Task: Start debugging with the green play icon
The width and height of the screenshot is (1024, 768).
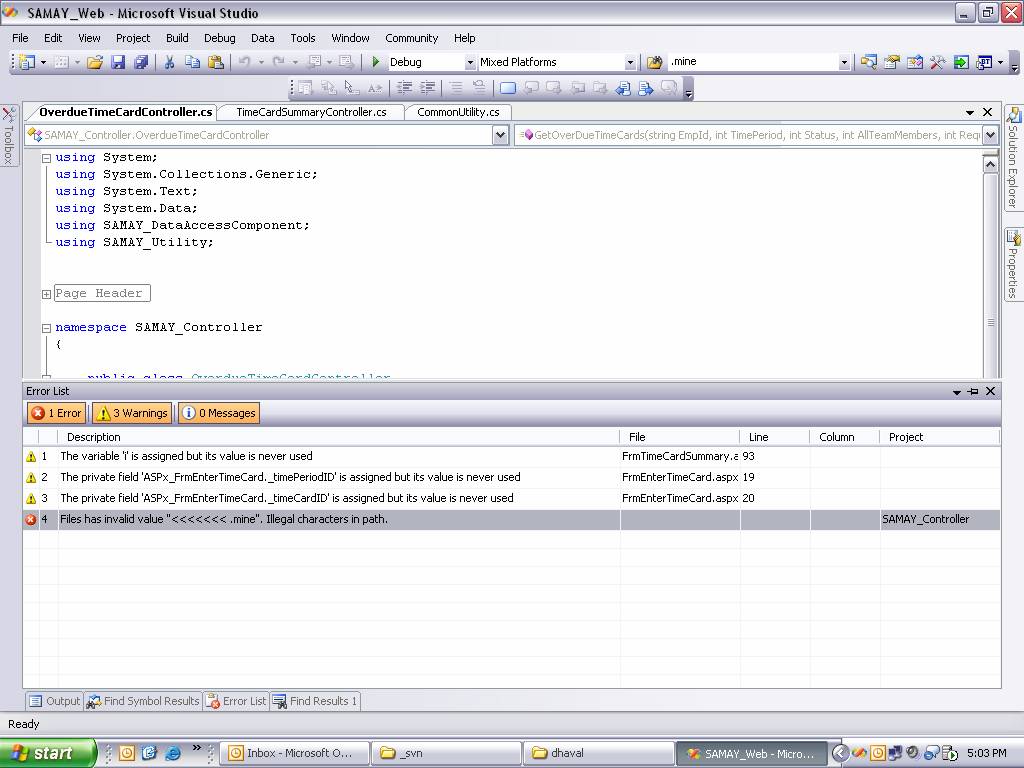Action: point(376,62)
